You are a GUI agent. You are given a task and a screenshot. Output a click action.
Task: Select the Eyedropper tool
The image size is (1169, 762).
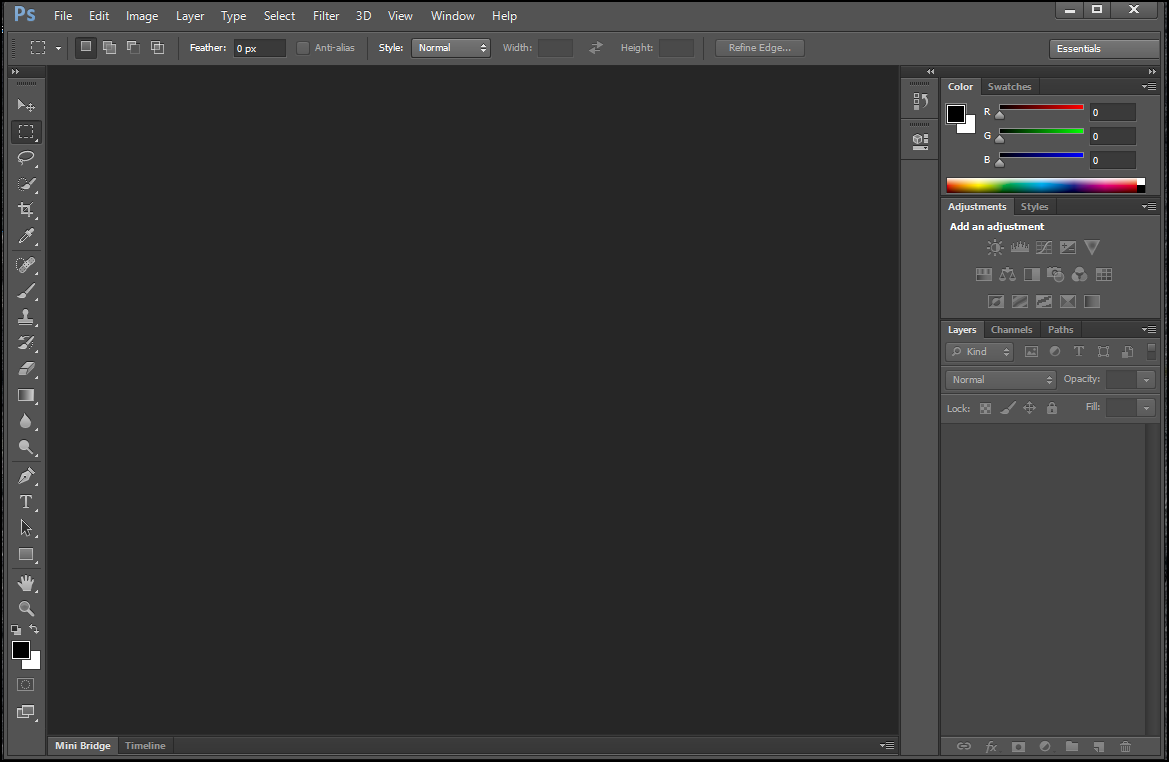(x=26, y=236)
